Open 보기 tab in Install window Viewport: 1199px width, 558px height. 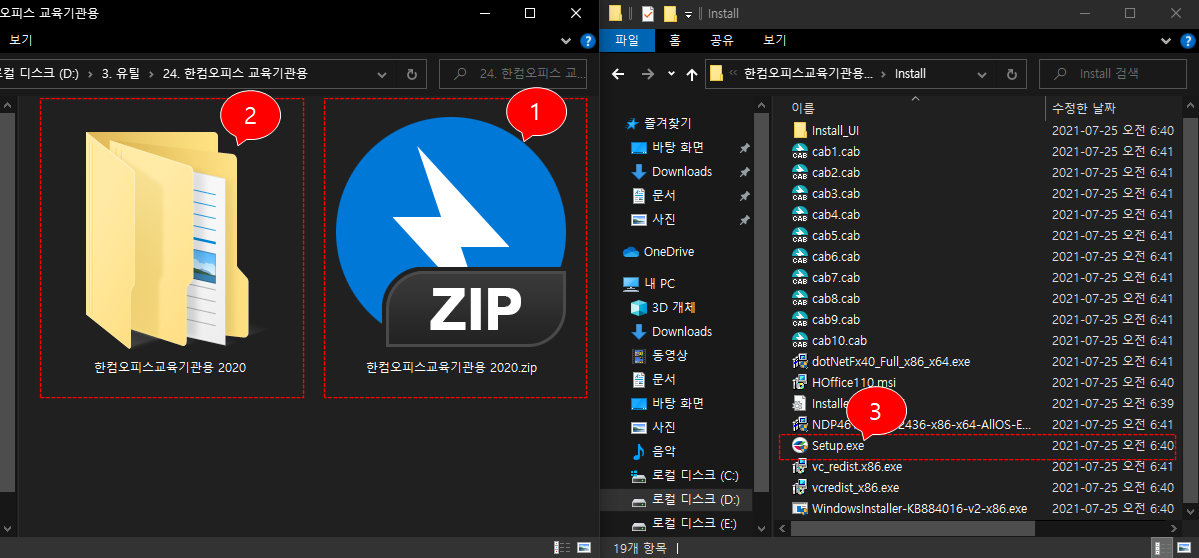[x=775, y=41]
